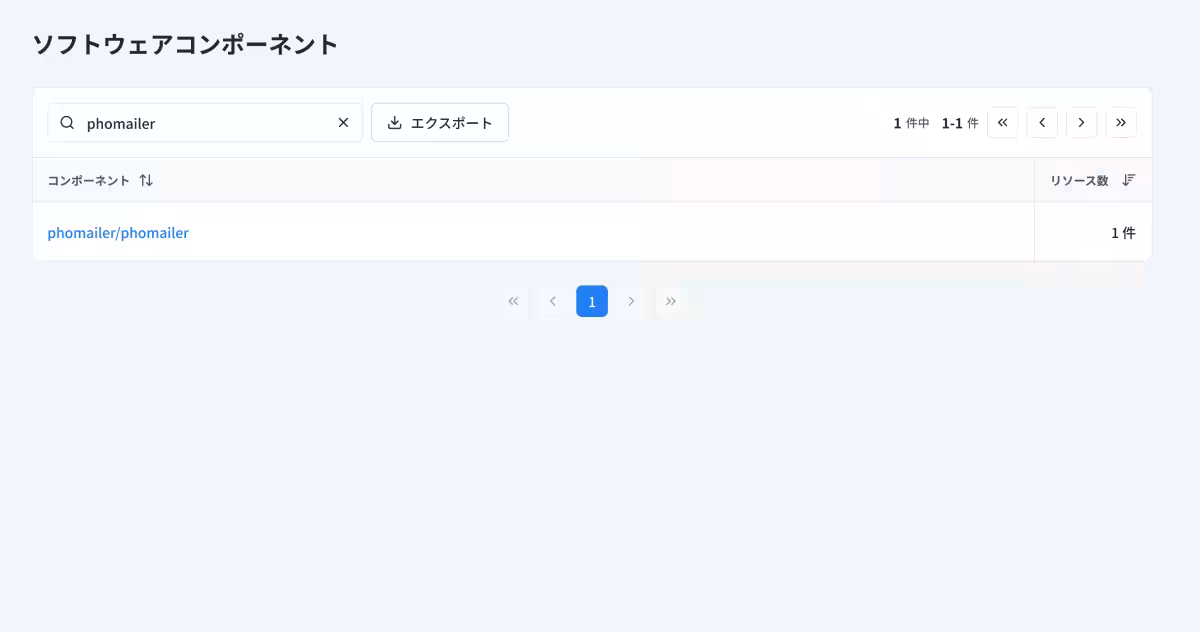
Task: Focus the search field containing phomailer
Action: (205, 123)
